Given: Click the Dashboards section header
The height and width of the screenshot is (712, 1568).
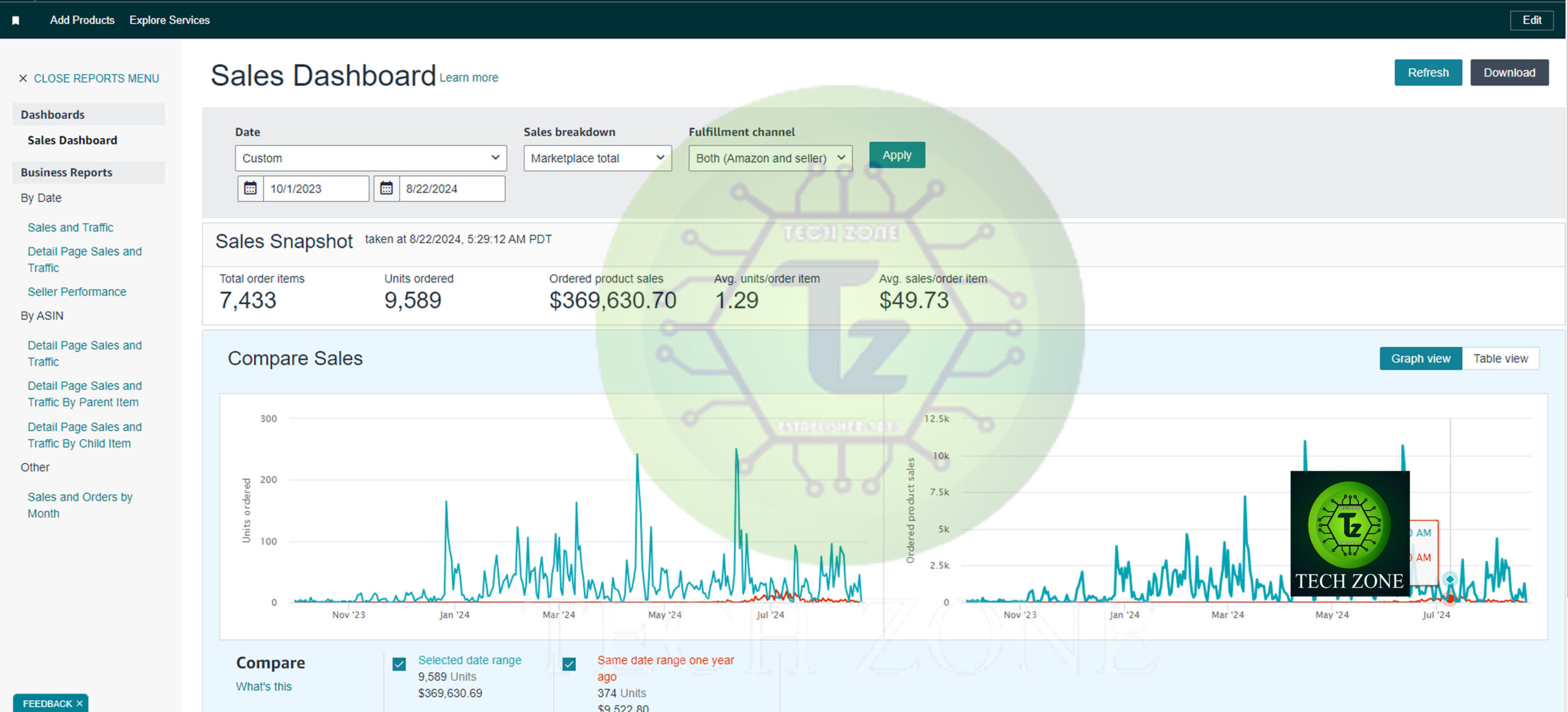Looking at the screenshot, I should (88, 114).
